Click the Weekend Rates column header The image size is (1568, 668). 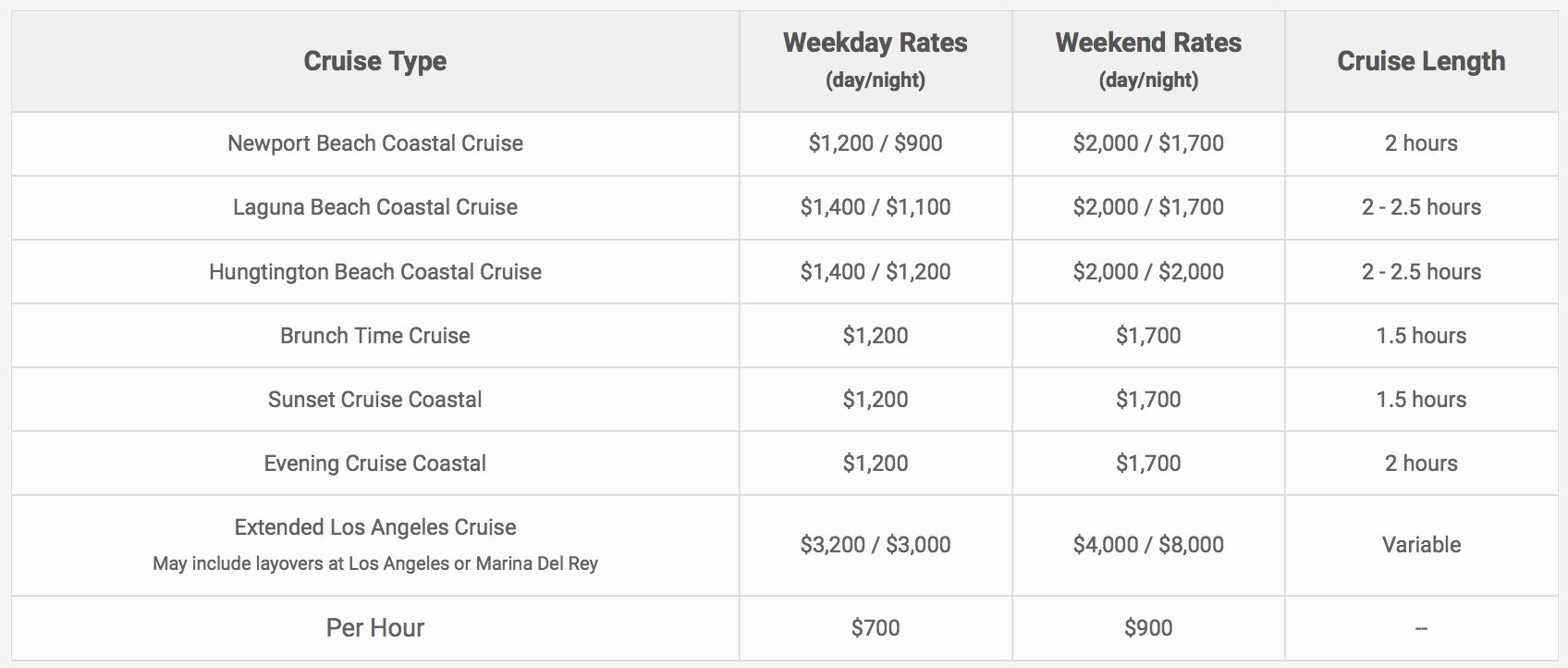pos(1148,61)
